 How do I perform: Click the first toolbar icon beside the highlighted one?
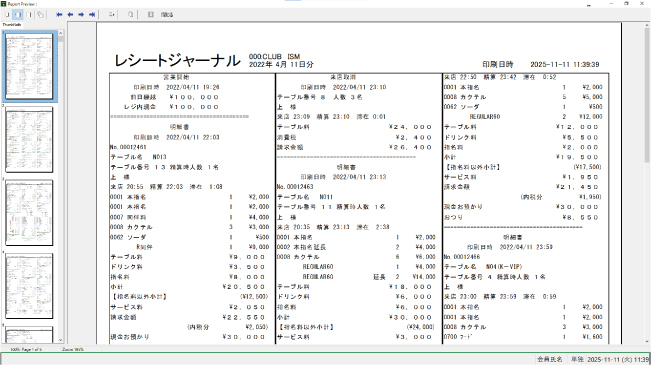click(x=7, y=15)
